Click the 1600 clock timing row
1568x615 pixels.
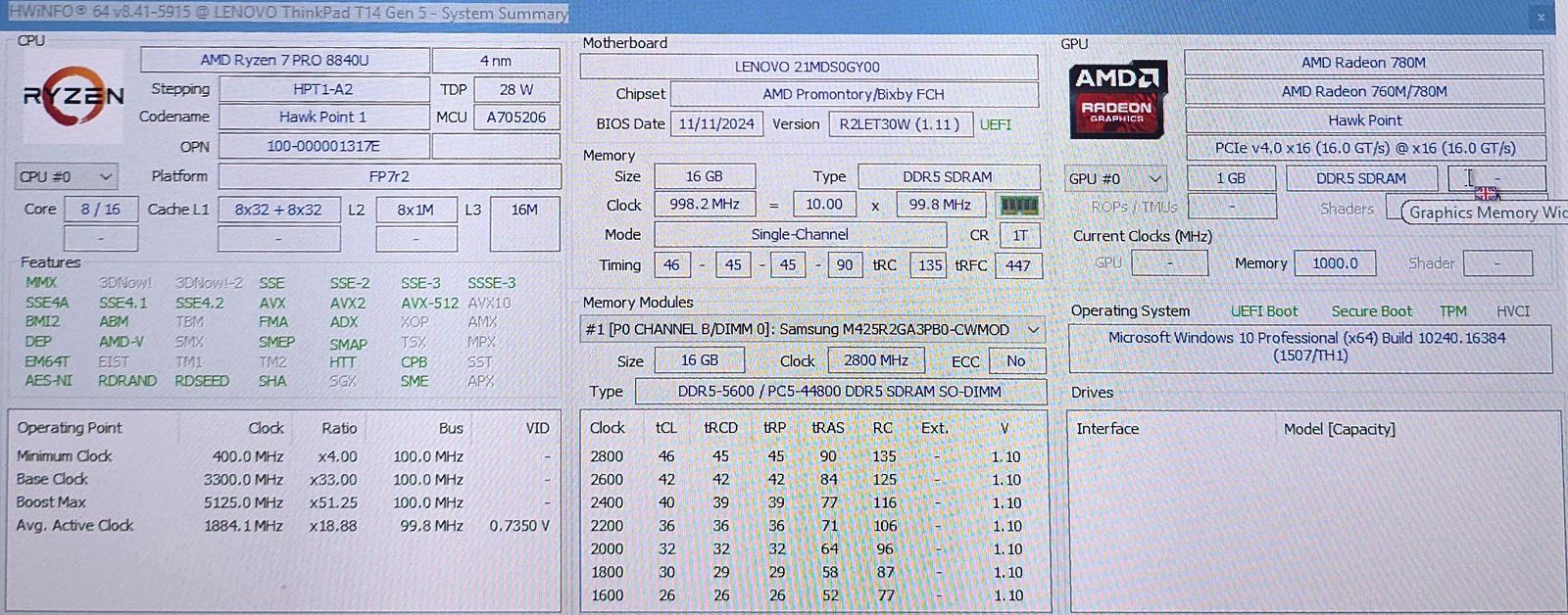(813, 595)
